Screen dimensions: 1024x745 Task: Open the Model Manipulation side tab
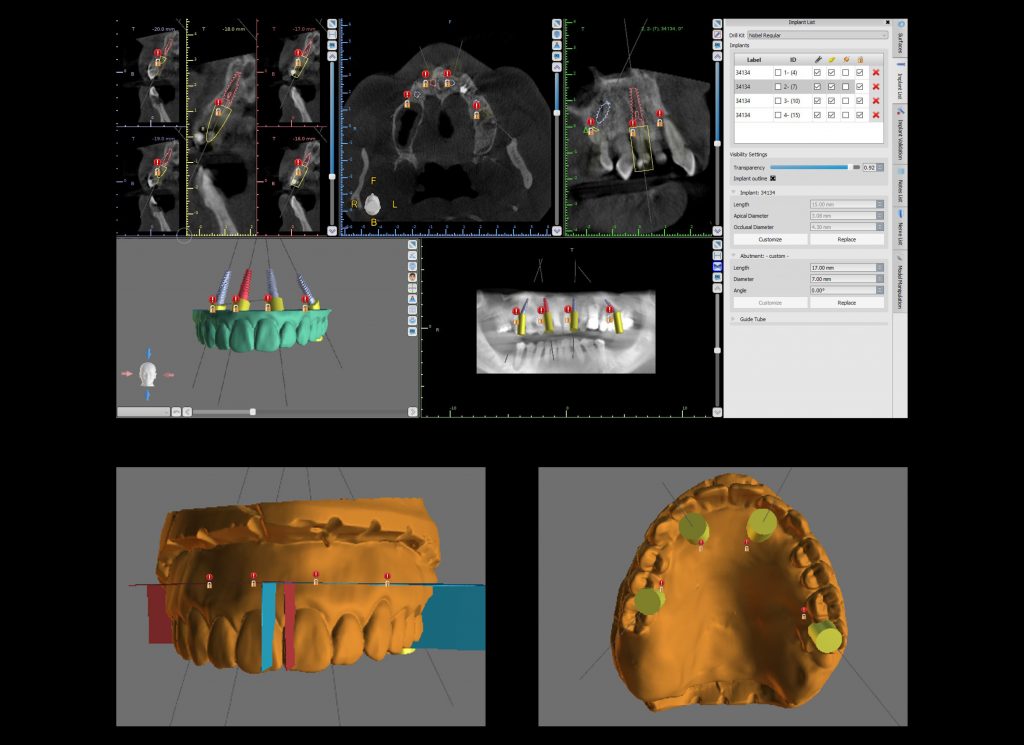pos(900,287)
